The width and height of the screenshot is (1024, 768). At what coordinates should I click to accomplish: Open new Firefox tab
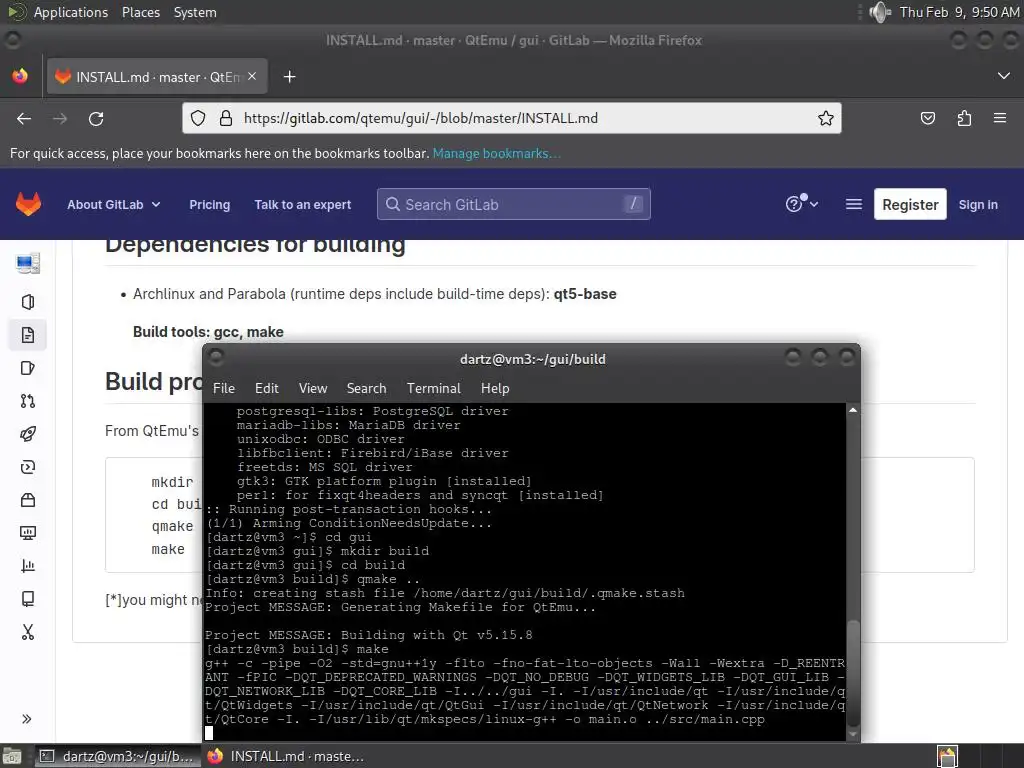point(289,77)
